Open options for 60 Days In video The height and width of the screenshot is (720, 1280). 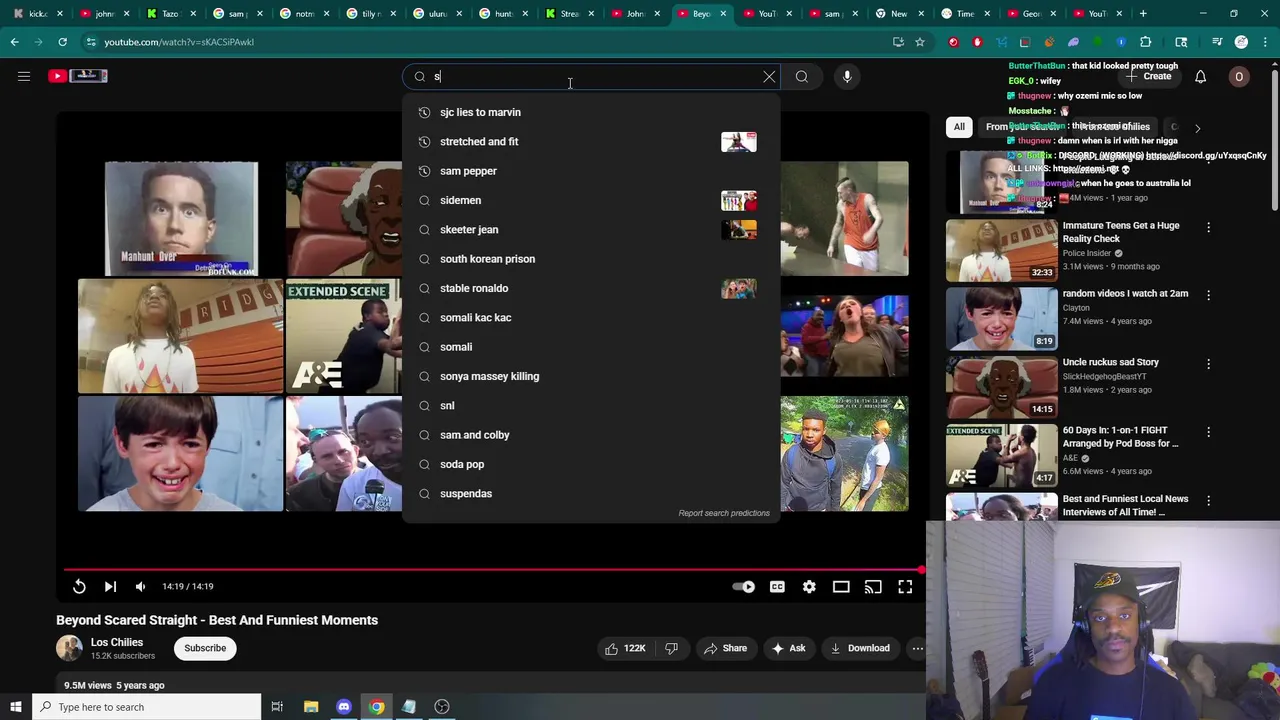tap(1208, 432)
